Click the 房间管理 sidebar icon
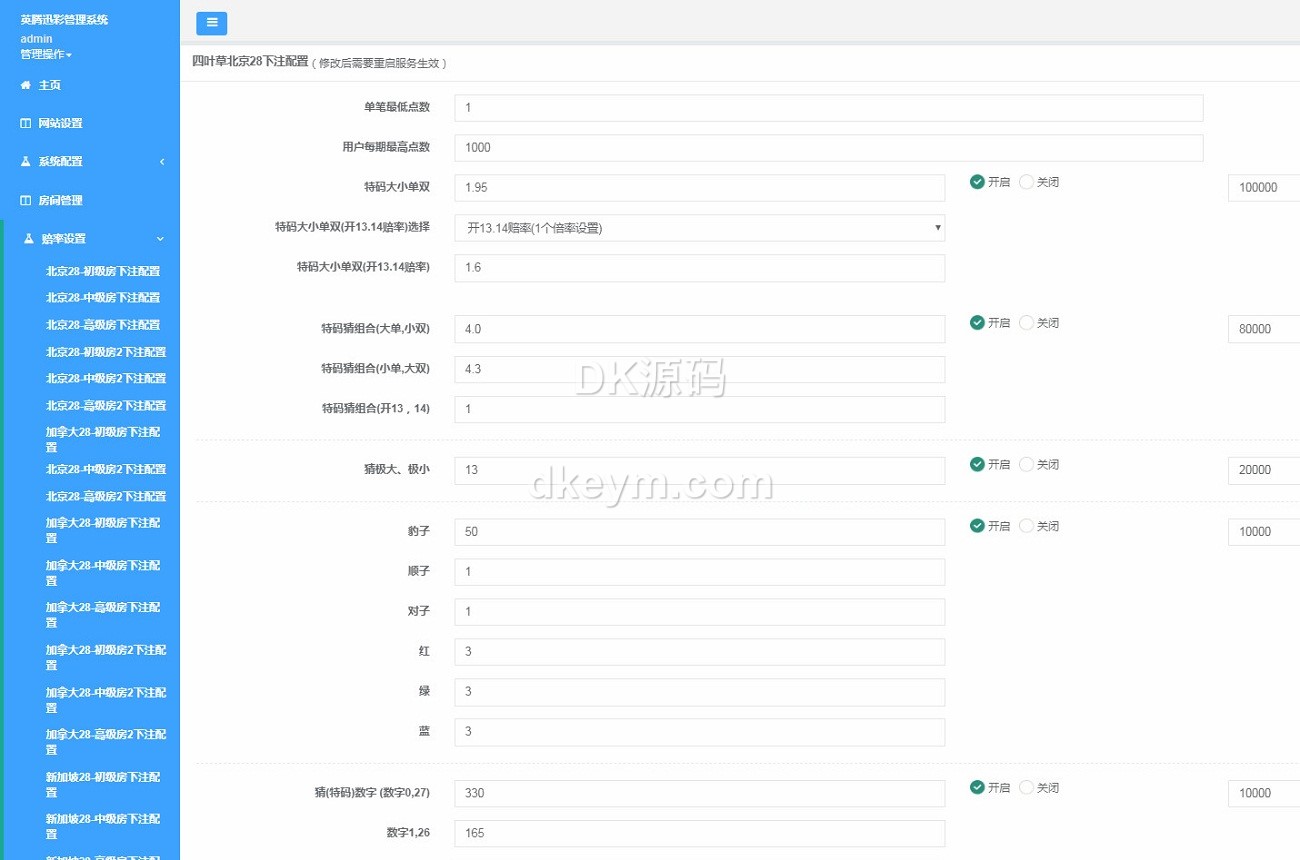Viewport: 1300px width, 860px height. point(26,200)
